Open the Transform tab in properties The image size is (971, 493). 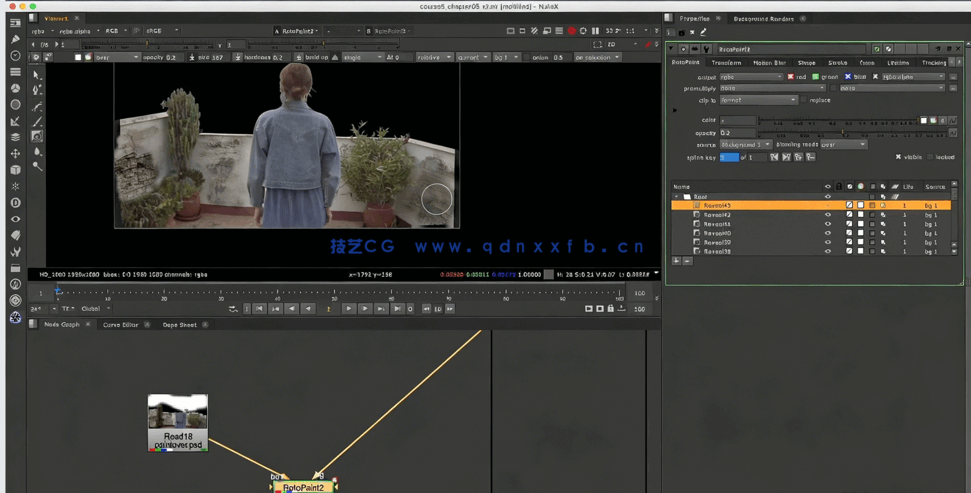(726, 62)
